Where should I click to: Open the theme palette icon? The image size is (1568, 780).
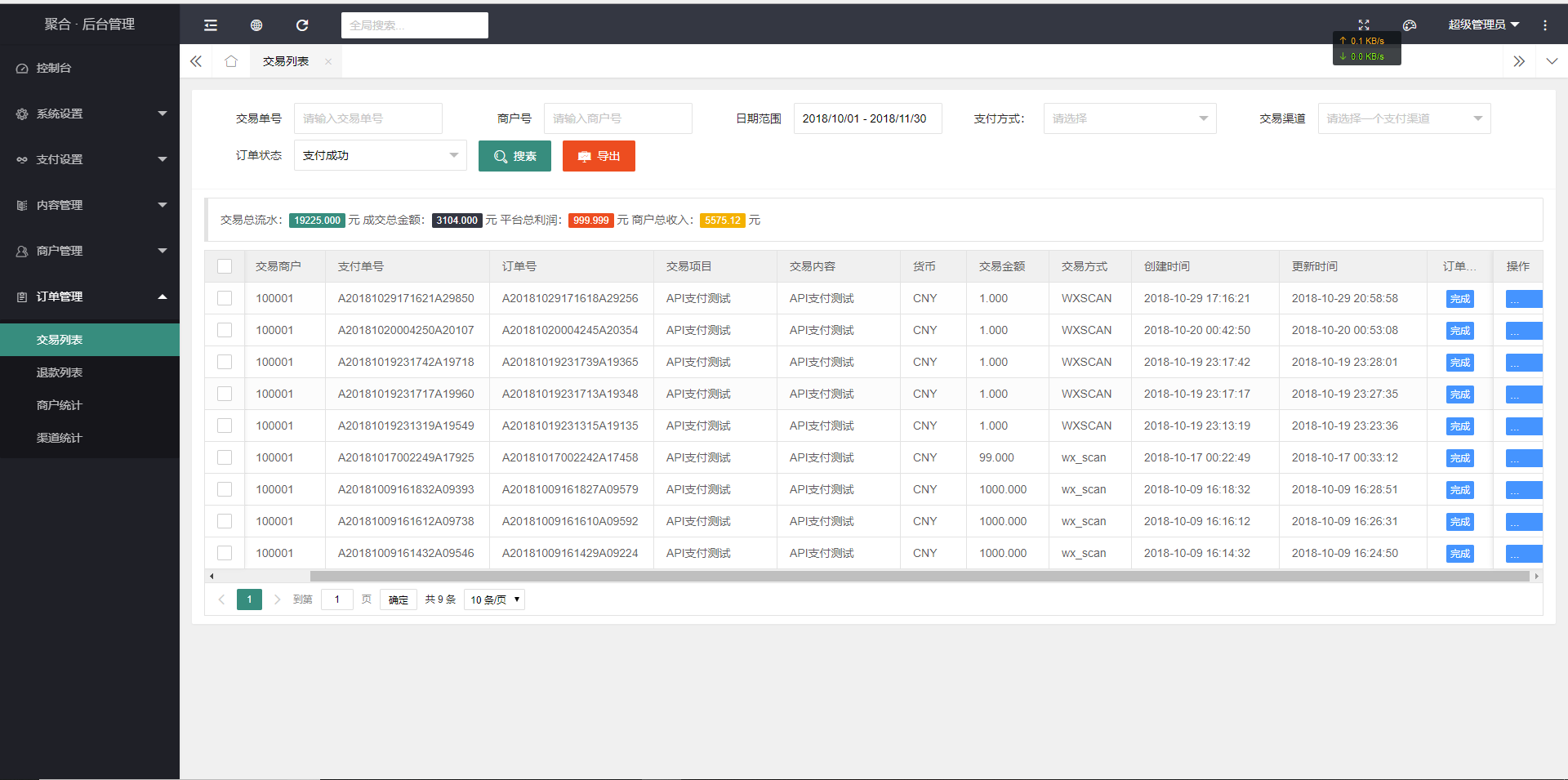pyautogui.click(x=1410, y=25)
